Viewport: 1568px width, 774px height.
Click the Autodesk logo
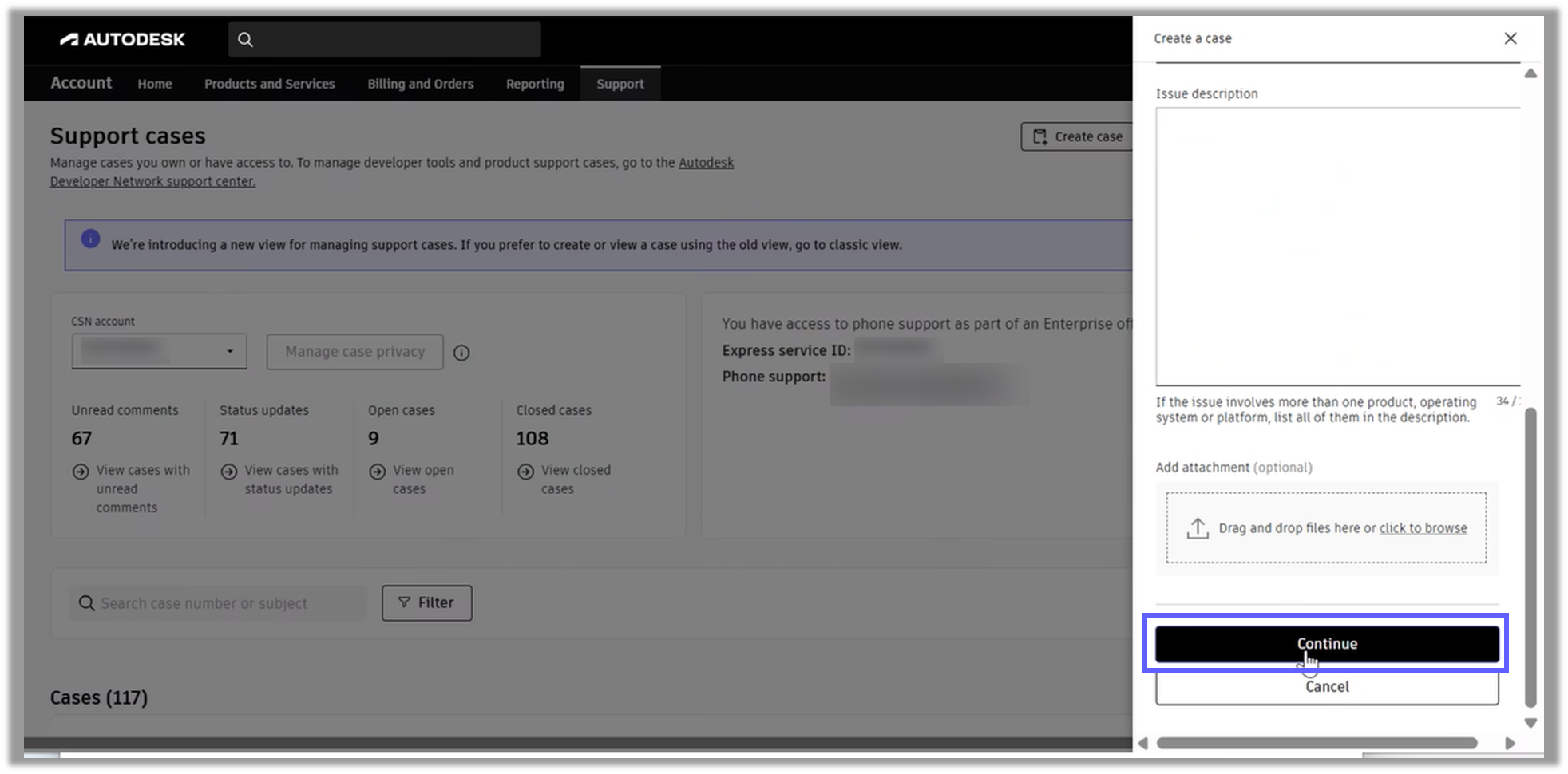pos(121,38)
